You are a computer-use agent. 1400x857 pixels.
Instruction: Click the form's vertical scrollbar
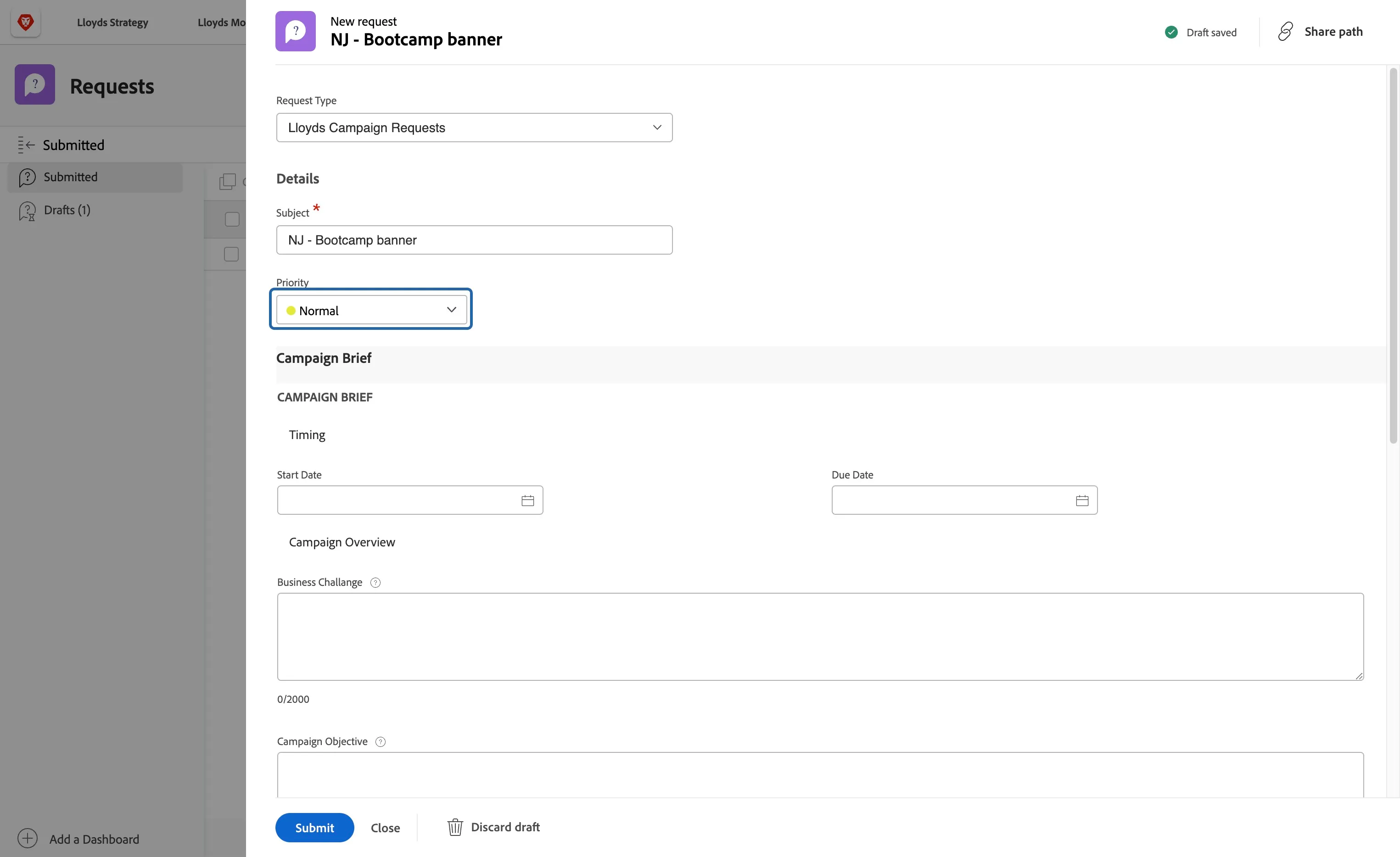1393,256
